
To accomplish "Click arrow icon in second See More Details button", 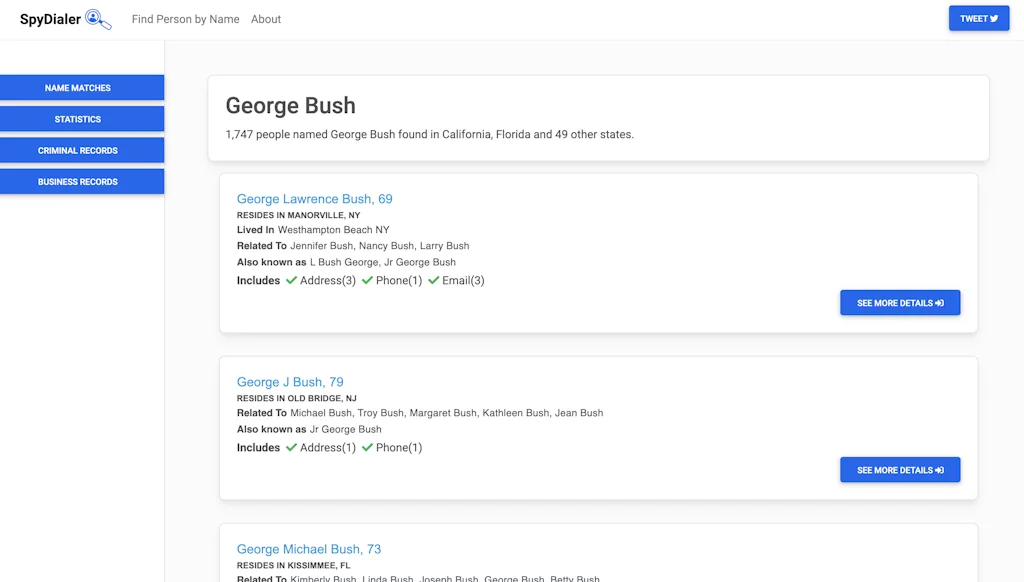I will [x=940, y=470].
